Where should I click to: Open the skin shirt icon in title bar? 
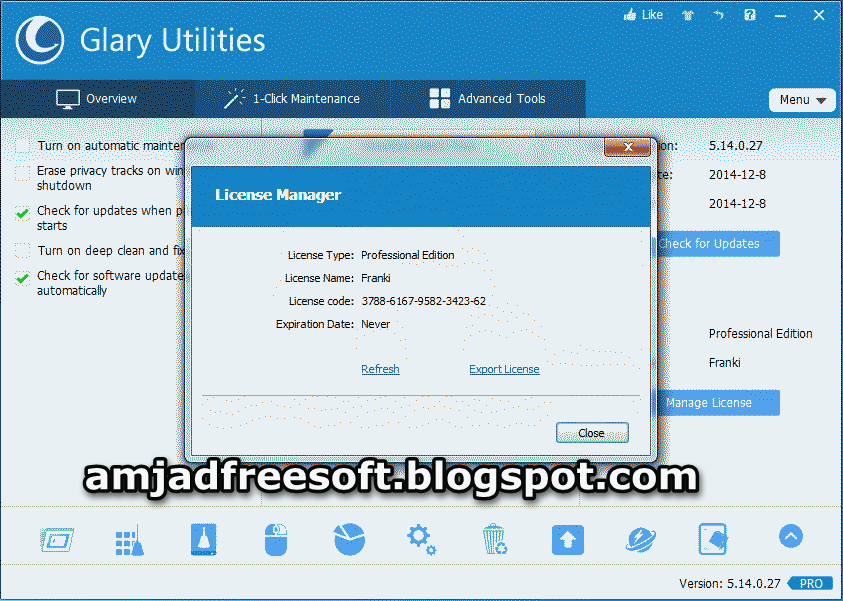[688, 16]
